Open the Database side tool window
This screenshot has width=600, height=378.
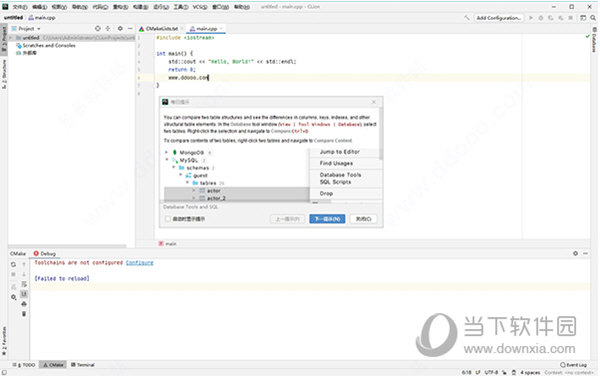[594, 40]
